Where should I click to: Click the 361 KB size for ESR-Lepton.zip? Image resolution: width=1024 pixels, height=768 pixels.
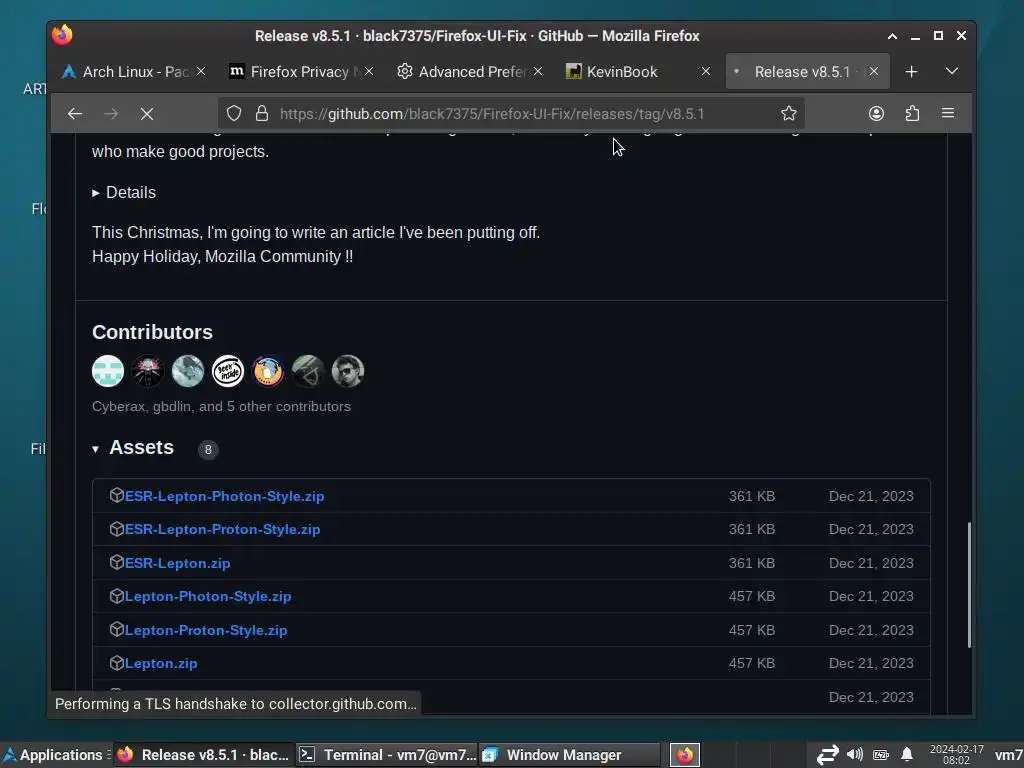tap(752, 563)
